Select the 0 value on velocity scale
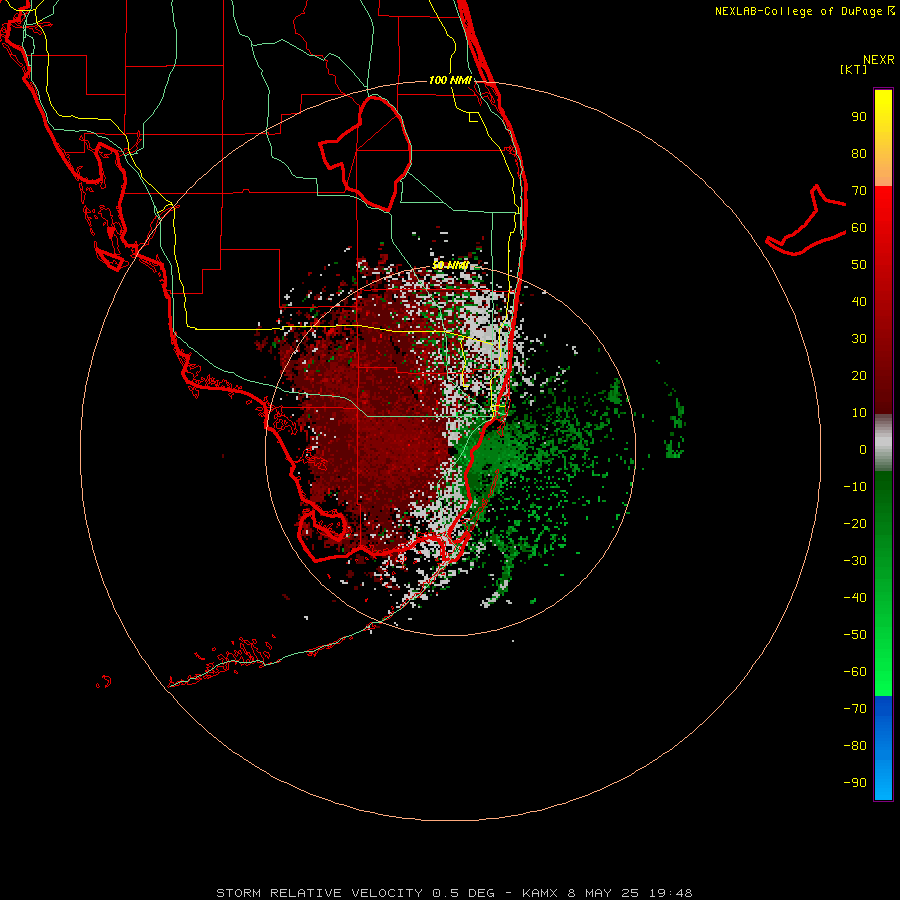This screenshot has width=900, height=900. click(x=863, y=450)
